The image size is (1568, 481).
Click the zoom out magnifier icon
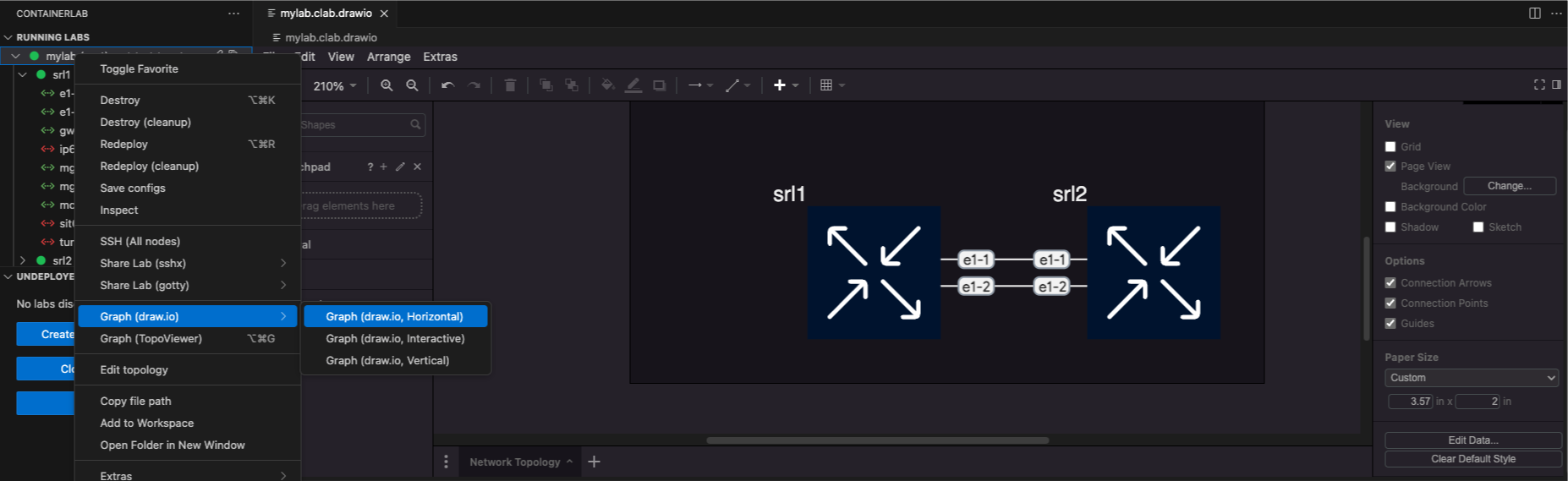(x=412, y=85)
